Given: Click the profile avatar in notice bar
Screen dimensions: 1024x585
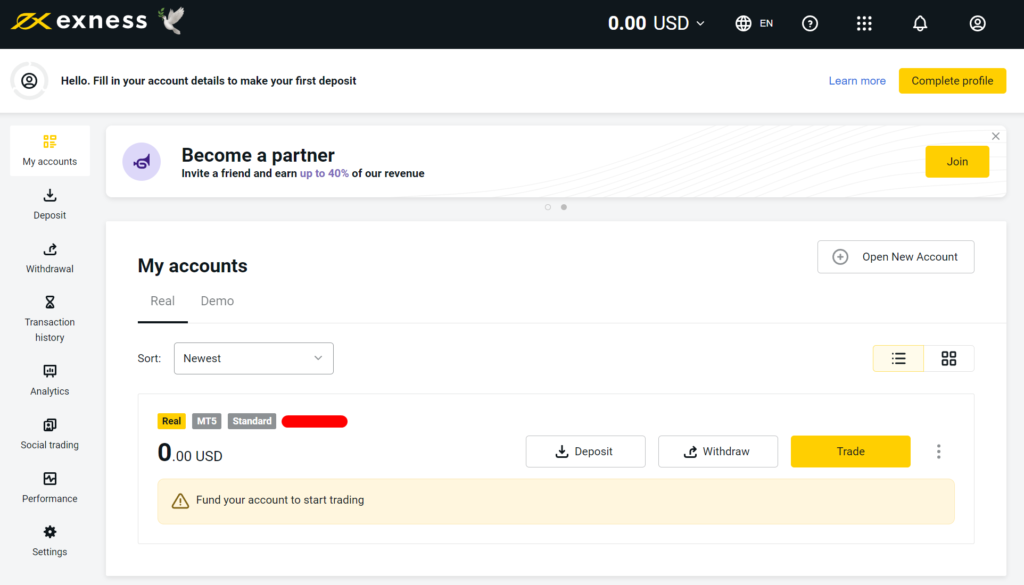Looking at the screenshot, I should (x=29, y=81).
